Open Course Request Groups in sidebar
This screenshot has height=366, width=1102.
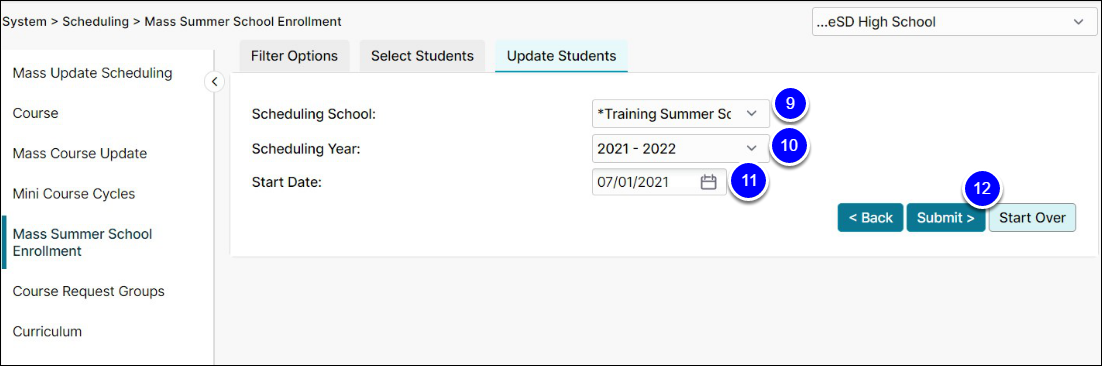coord(89,291)
